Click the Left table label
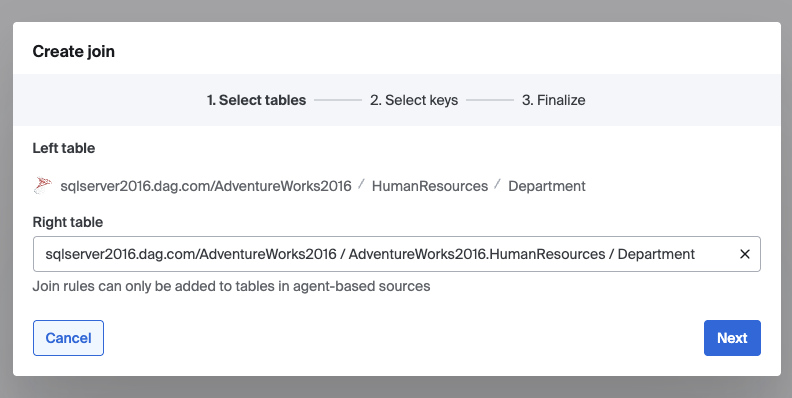This screenshot has height=398, width=792. click(64, 148)
